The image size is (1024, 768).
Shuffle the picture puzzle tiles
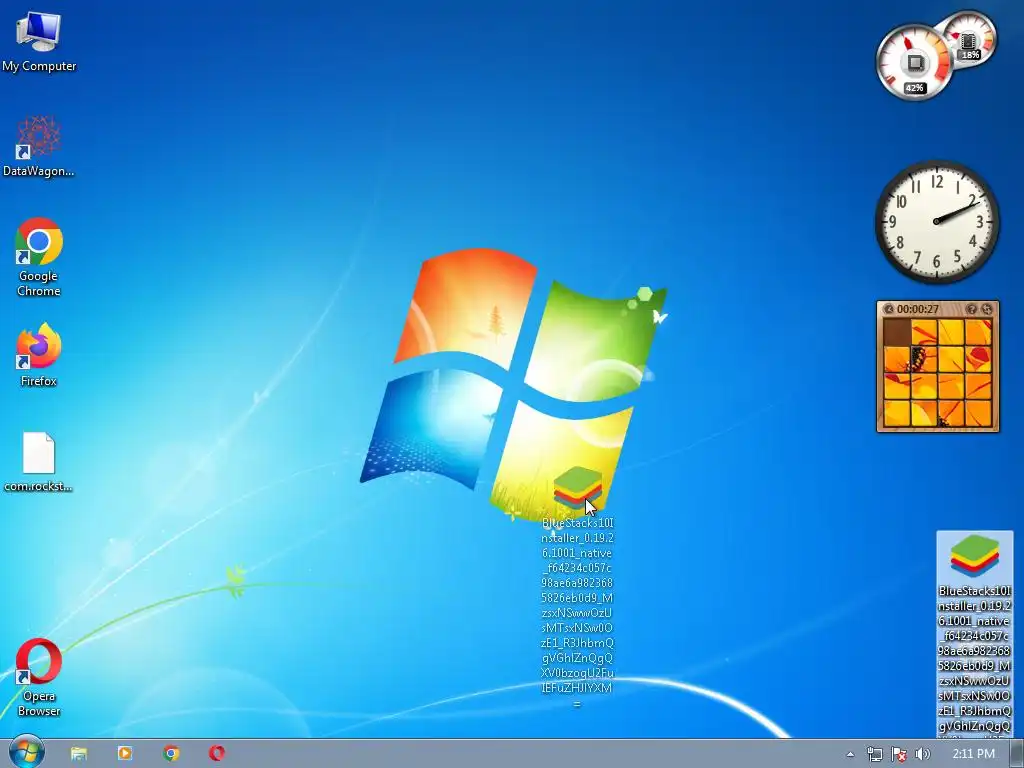(987, 309)
